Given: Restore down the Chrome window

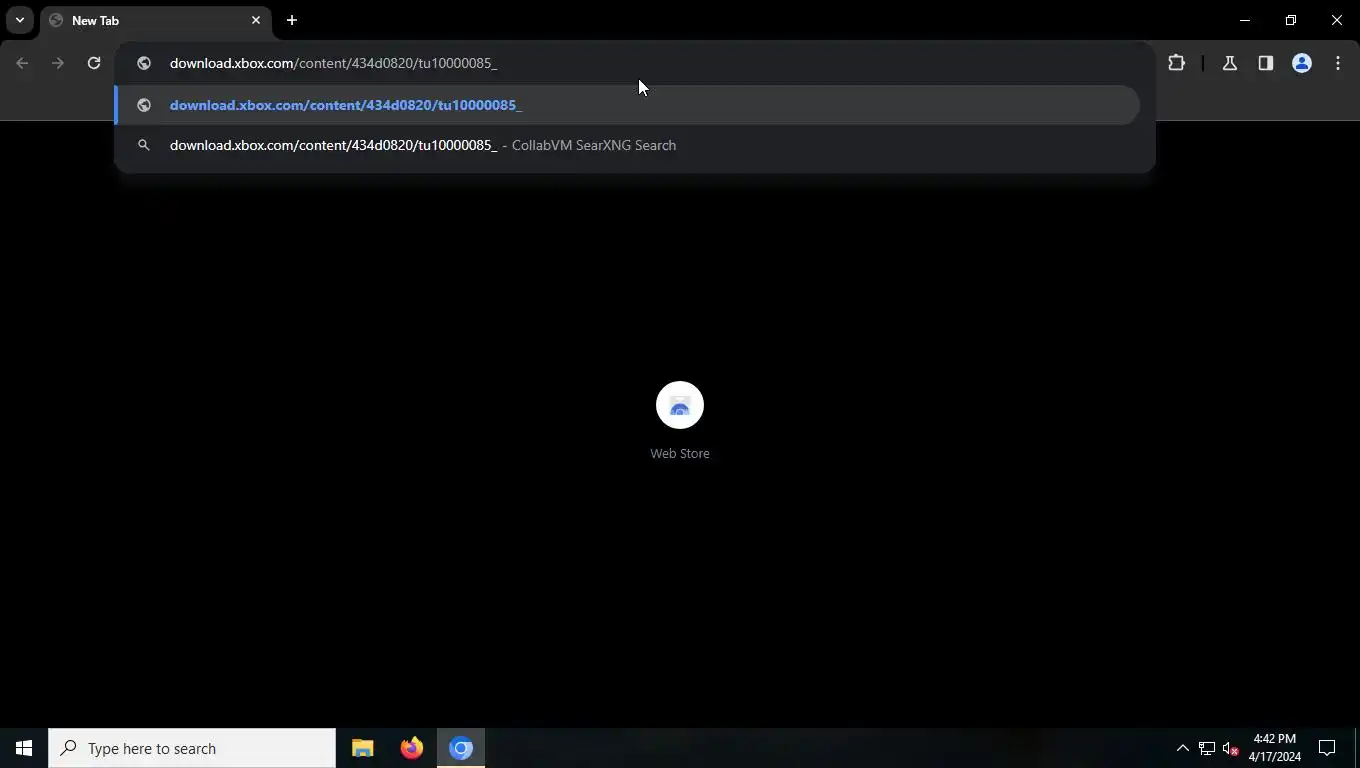Looking at the screenshot, I should (1291, 20).
